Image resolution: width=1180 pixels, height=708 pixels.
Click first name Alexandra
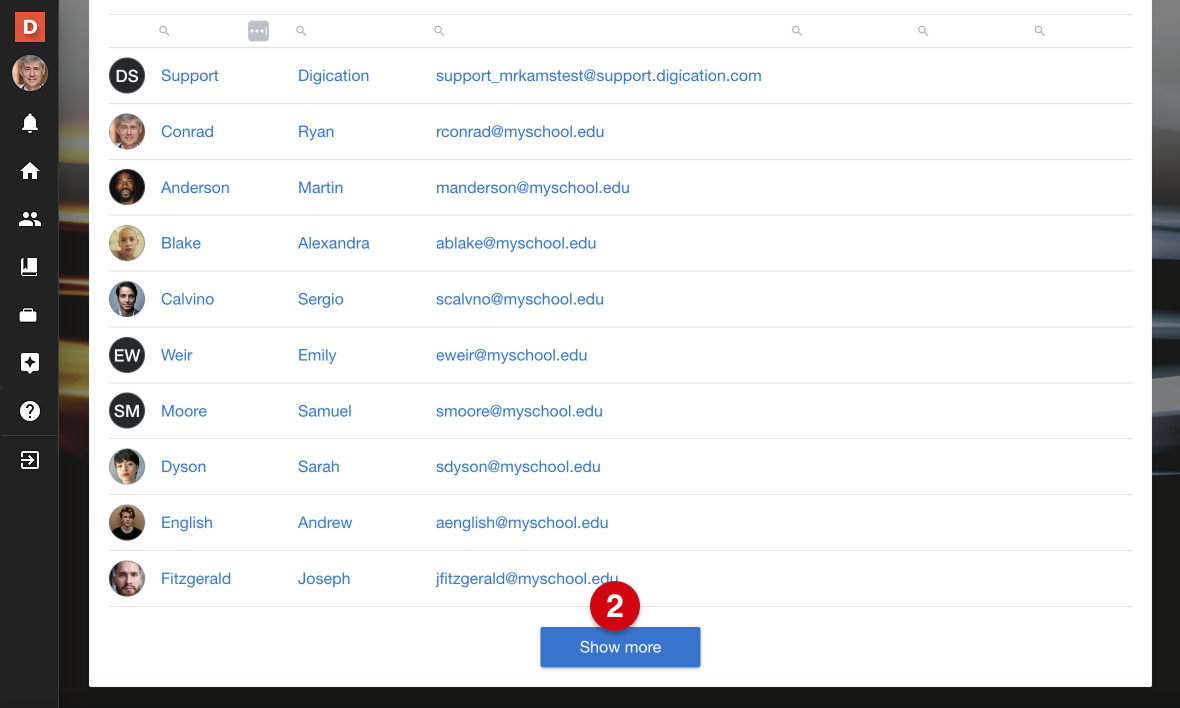[333, 243]
